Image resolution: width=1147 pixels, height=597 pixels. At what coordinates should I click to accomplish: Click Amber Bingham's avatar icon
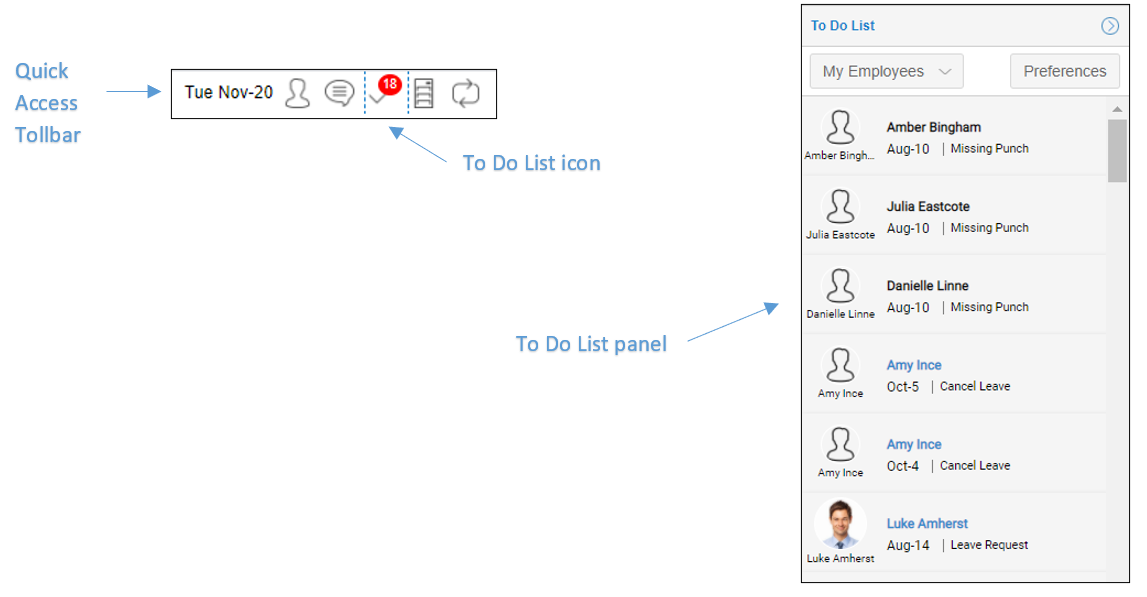click(840, 127)
